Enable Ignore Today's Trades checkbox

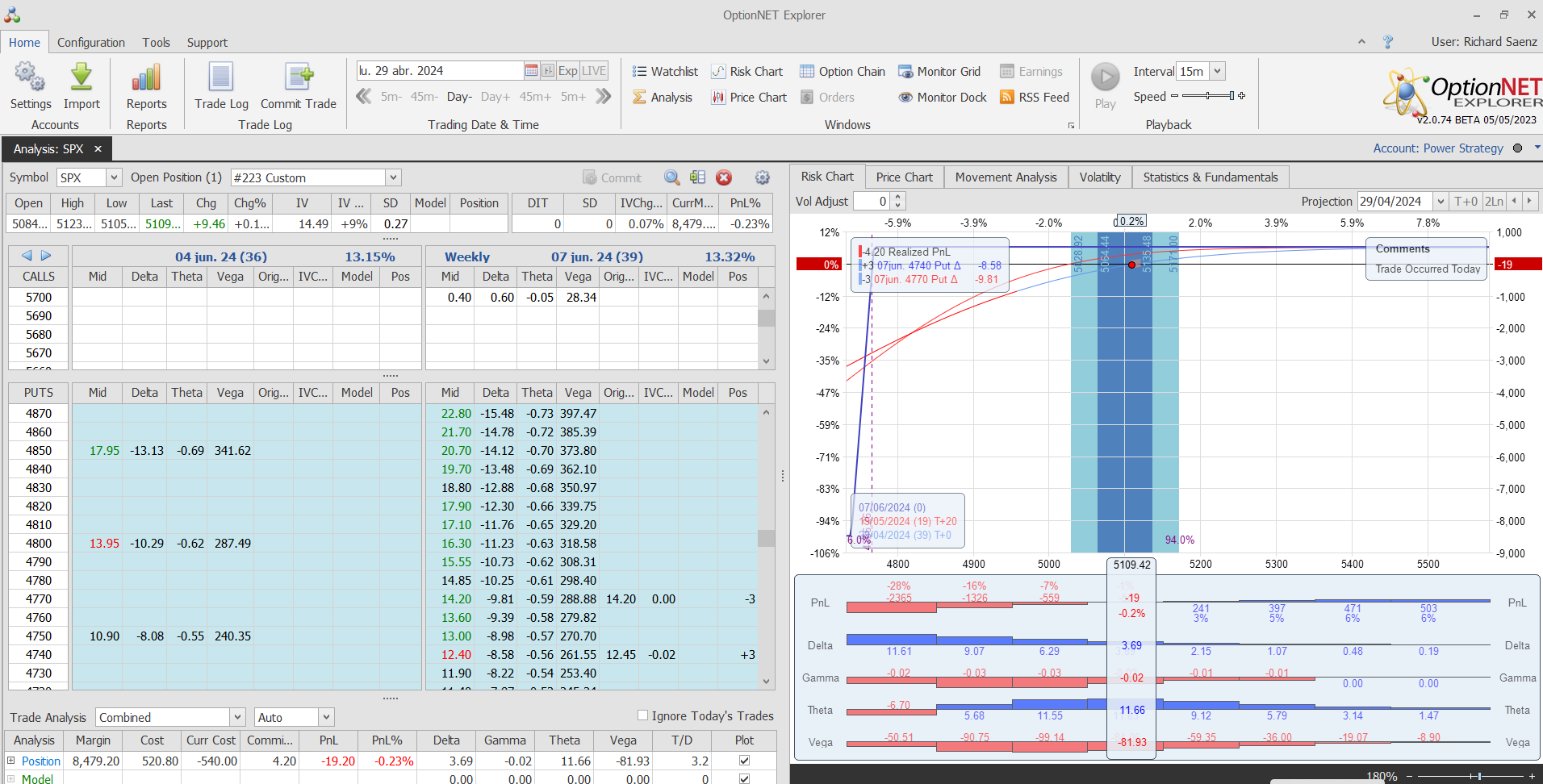coord(643,715)
